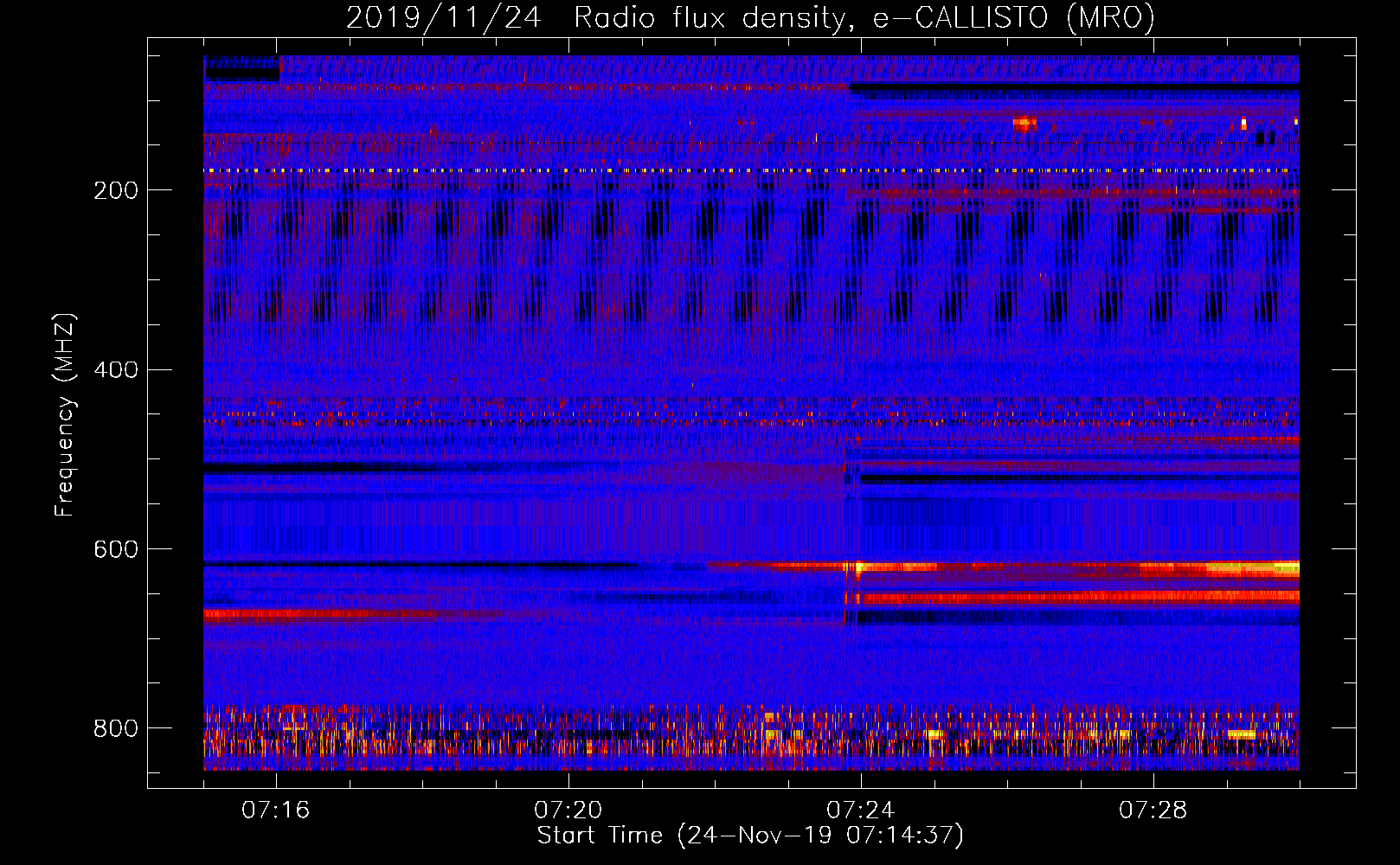Click the 600 frequency tick label
The height and width of the screenshot is (865, 1400).
pos(116,550)
